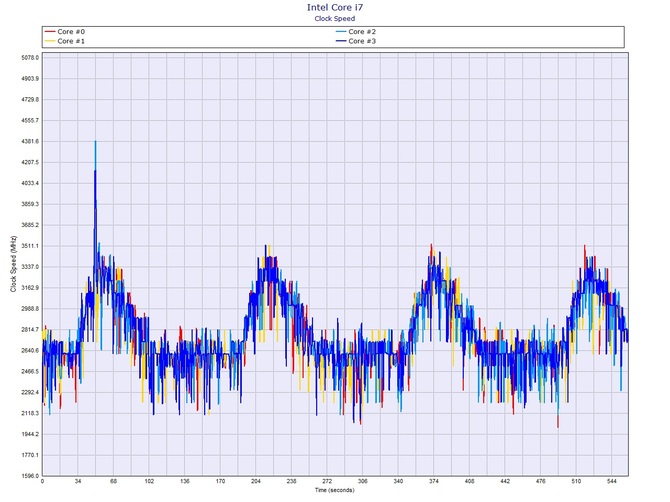
Task: Click the 544 x-axis tick label
Action: pos(611,481)
